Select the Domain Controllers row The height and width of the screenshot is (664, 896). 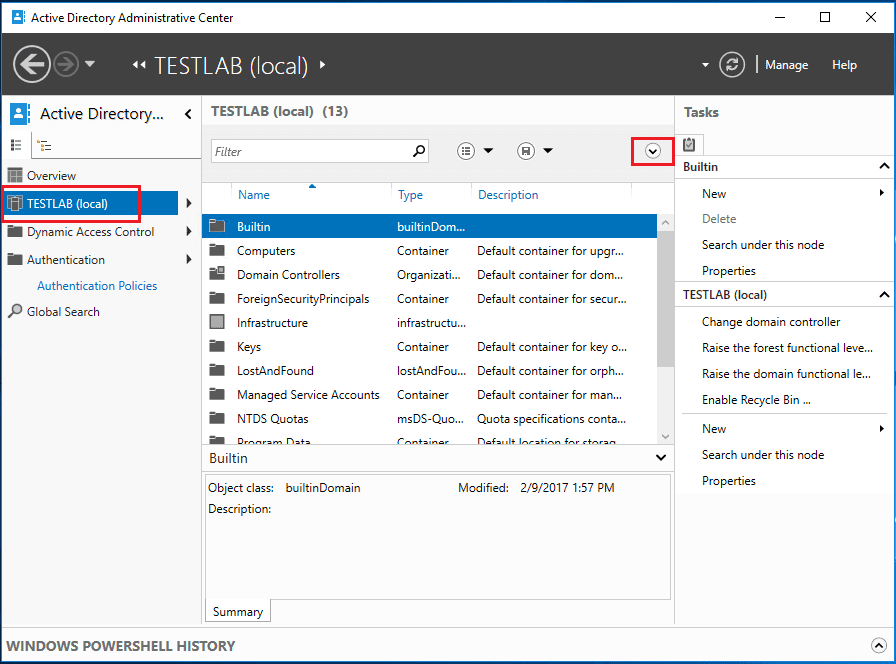click(x=288, y=275)
